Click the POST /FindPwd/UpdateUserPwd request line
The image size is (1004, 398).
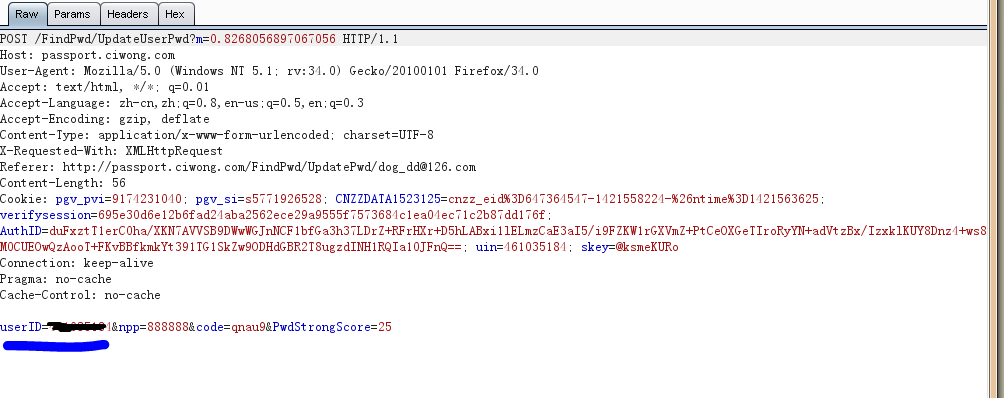click(199, 39)
